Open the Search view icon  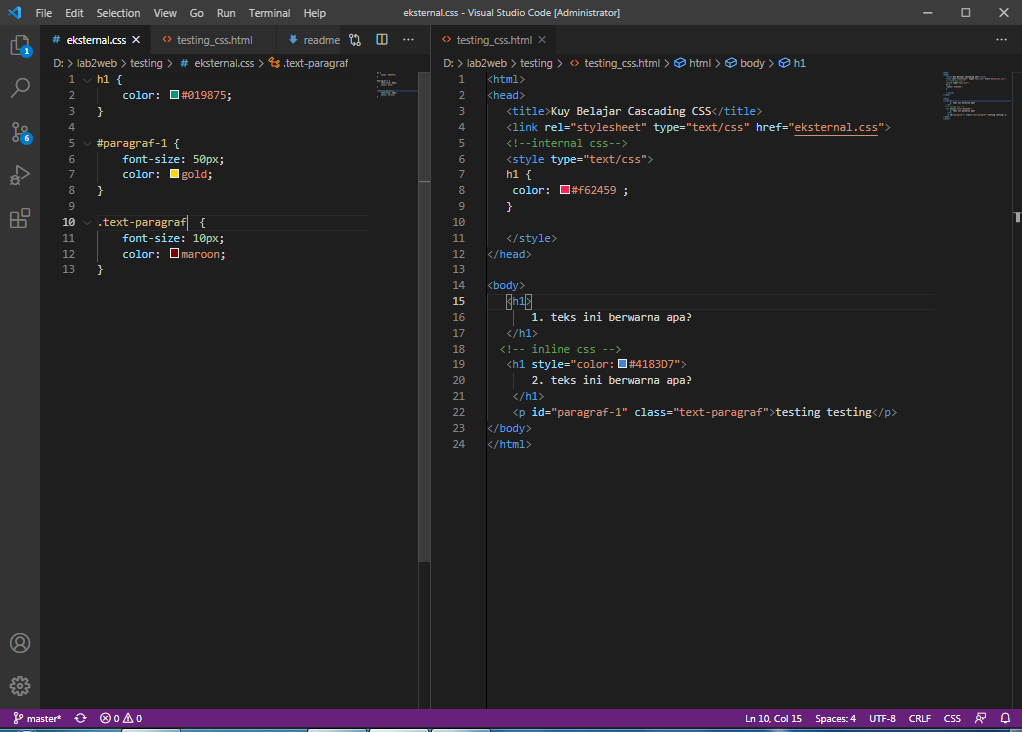point(20,87)
